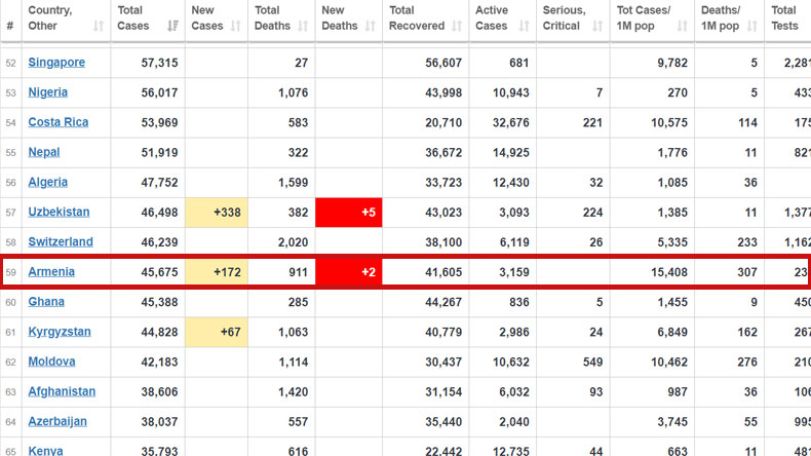Sort by Tot Cases/1M pop arrows icon
This screenshot has height=456, width=811.
tap(683, 26)
